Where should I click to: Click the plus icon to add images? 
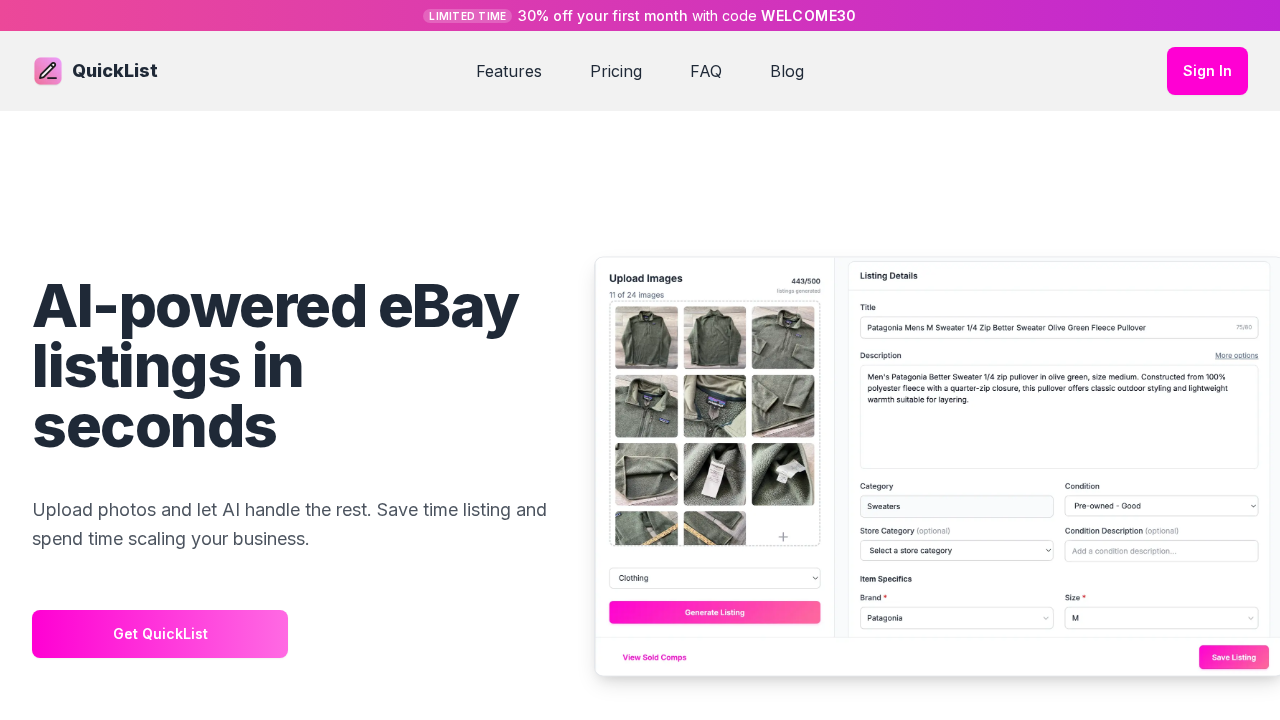[783, 537]
